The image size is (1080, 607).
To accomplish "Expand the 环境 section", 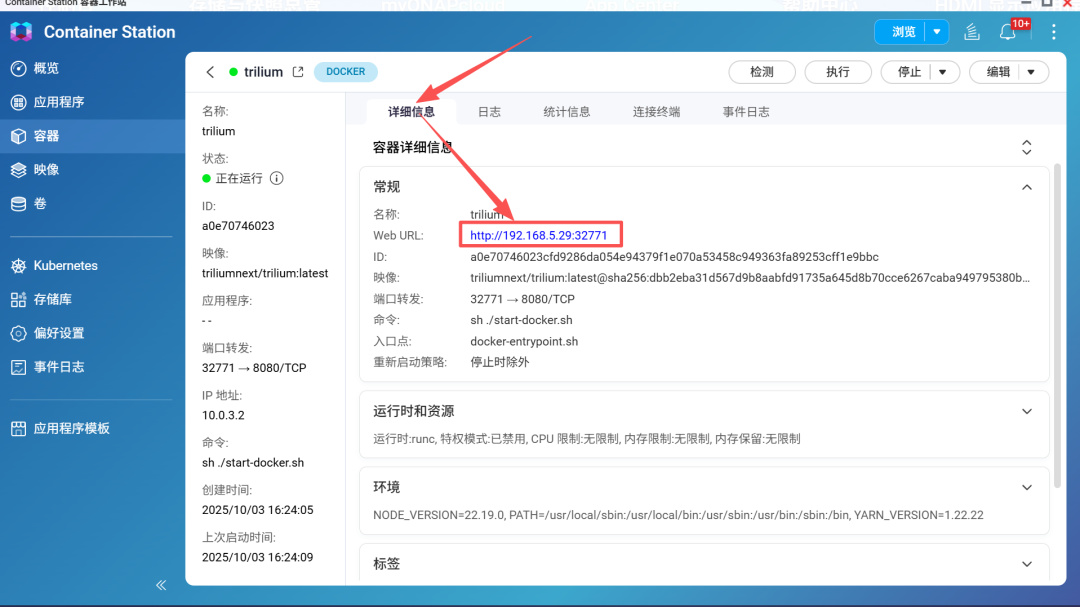I will pyautogui.click(x=1026, y=488).
